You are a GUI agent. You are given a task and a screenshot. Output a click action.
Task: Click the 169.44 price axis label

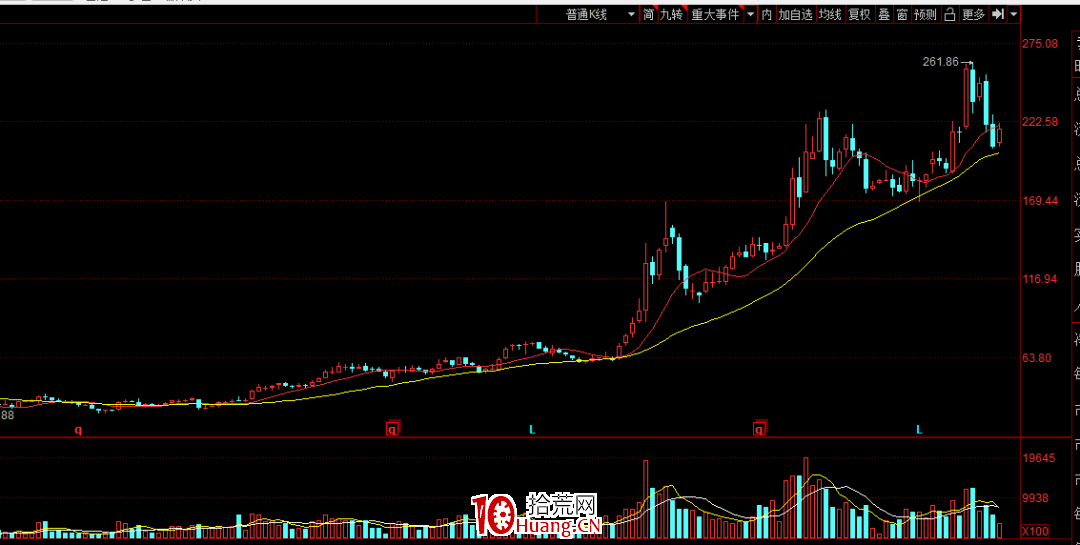tap(1040, 200)
